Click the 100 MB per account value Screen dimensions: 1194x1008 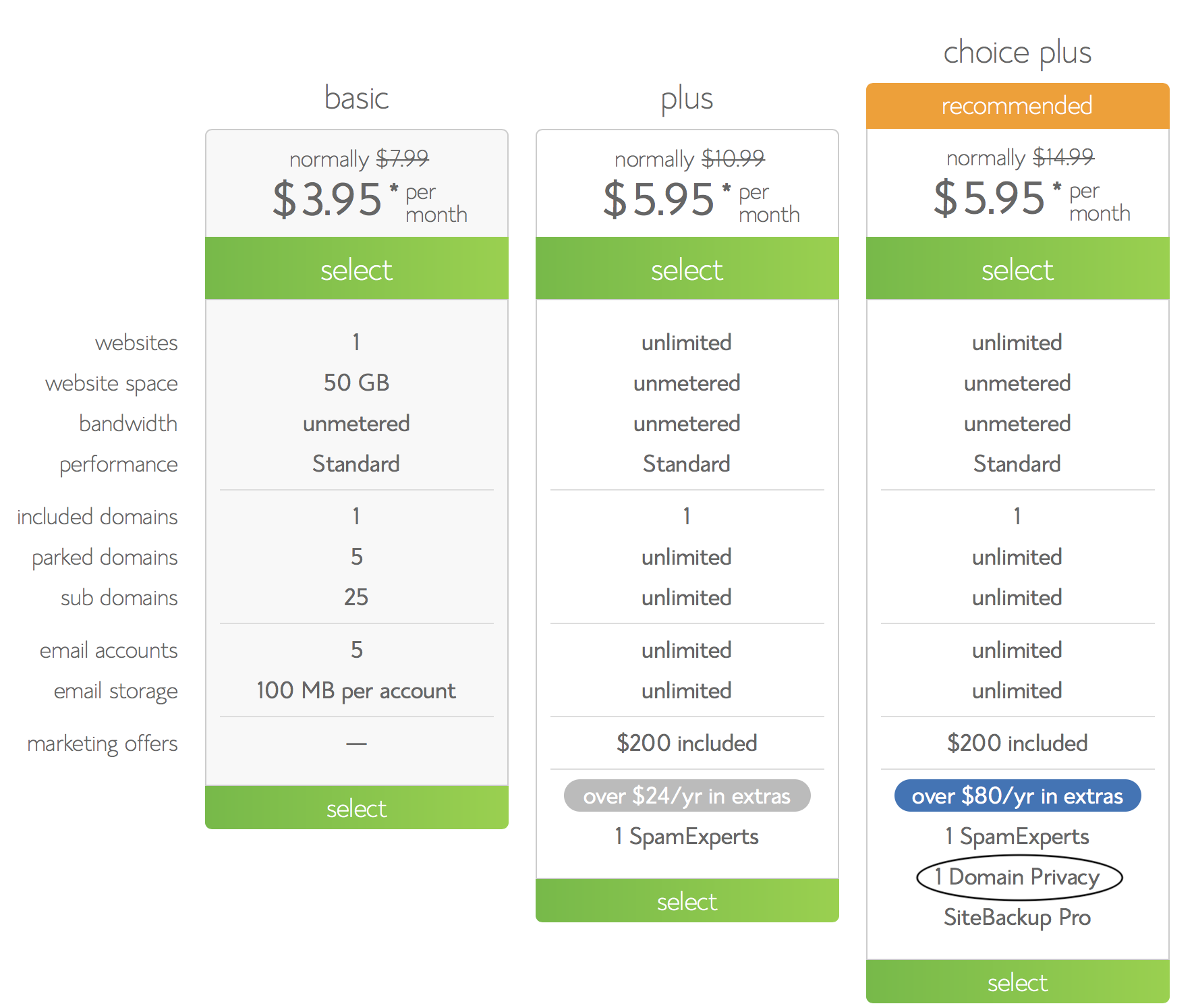[356, 691]
